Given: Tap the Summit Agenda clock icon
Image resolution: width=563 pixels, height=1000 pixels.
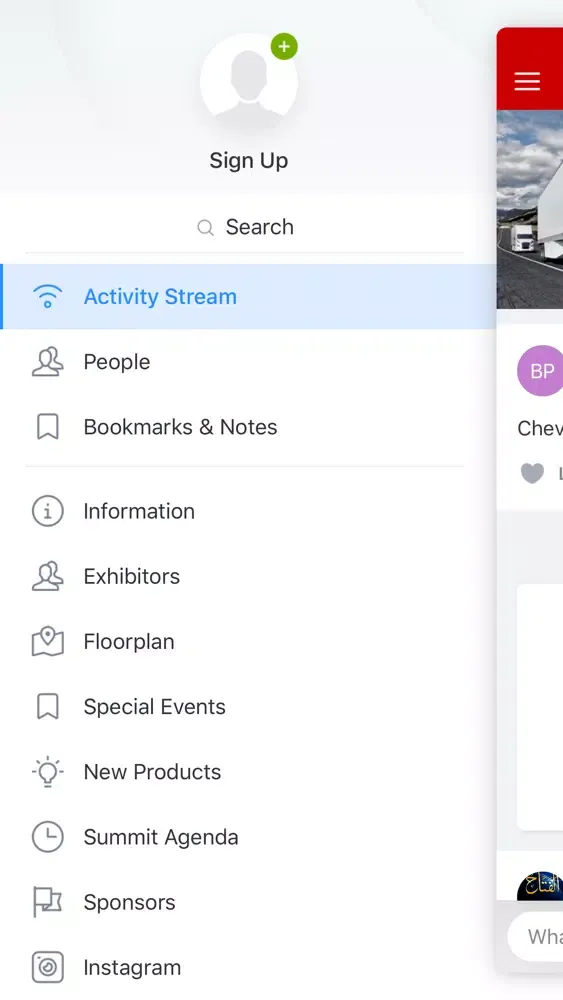Looking at the screenshot, I should pyautogui.click(x=48, y=837).
